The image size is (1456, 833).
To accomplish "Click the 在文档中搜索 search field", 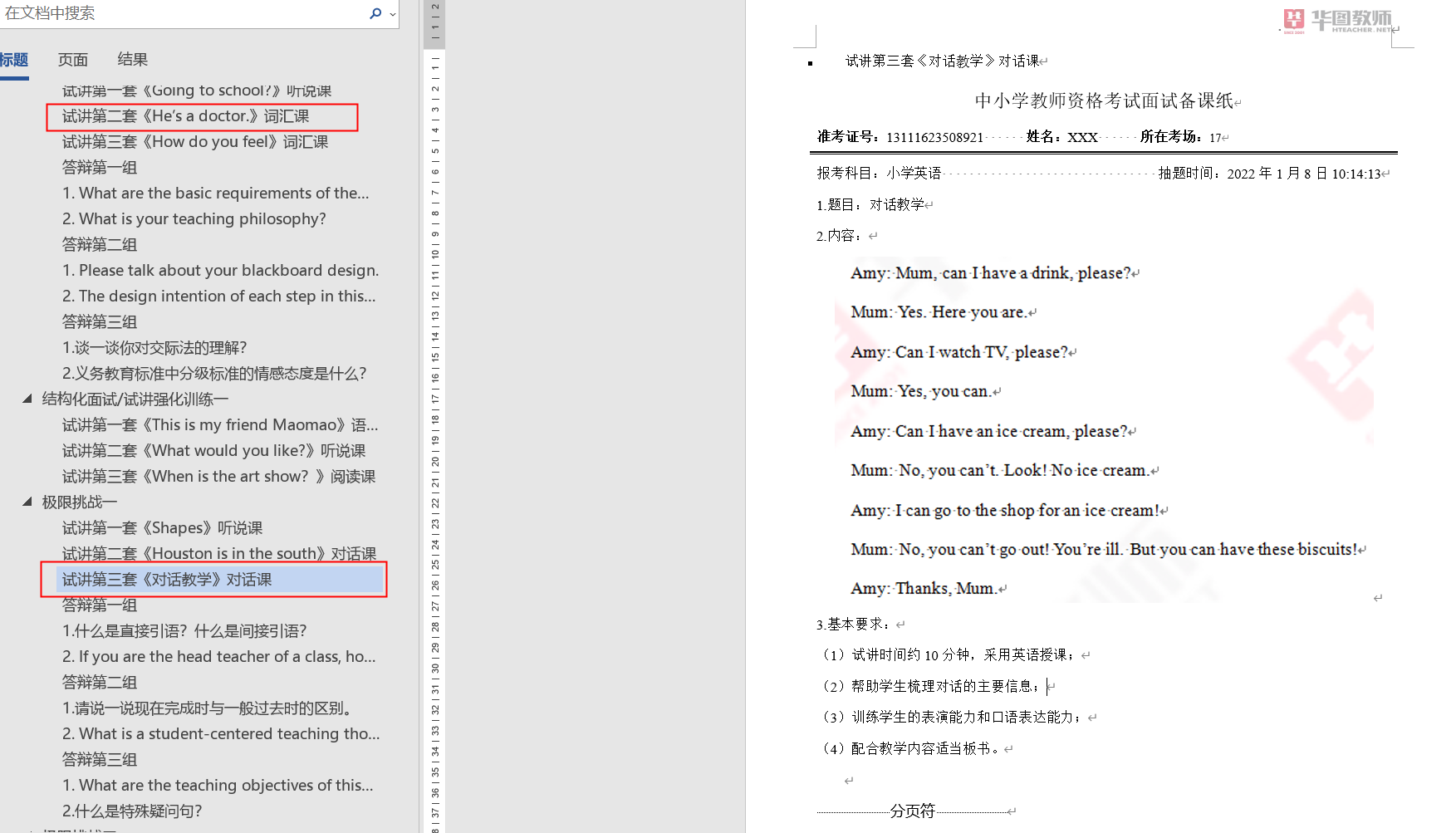I will click(183, 13).
